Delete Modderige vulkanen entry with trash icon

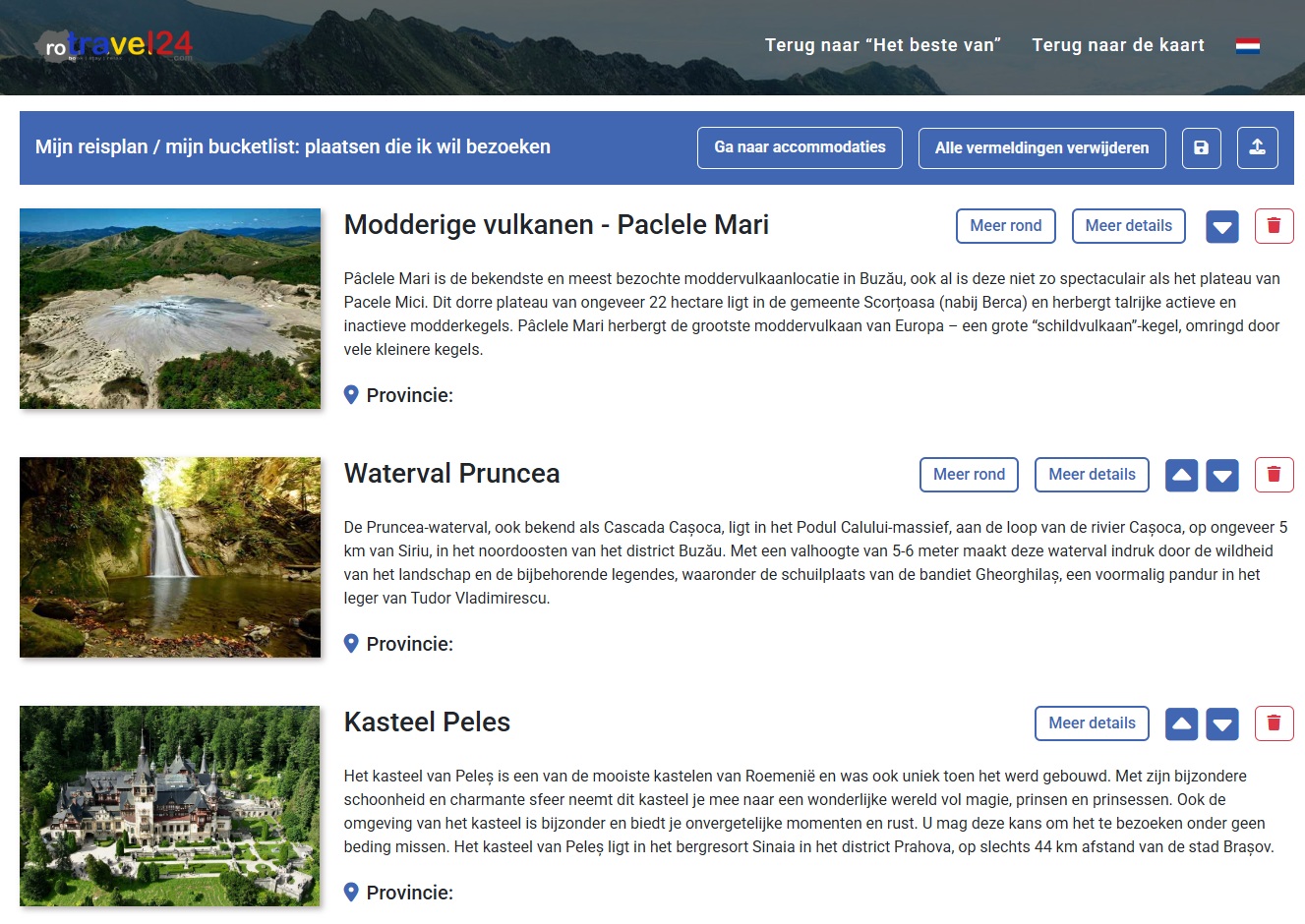[1274, 226]
